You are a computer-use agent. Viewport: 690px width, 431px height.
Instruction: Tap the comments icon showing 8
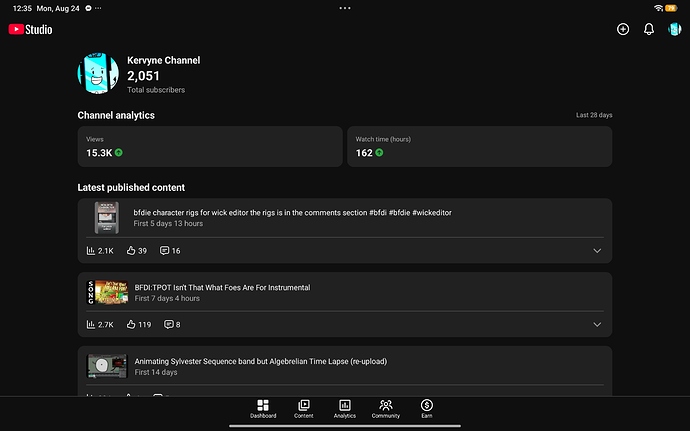pyautogui.click(x=169, y=324)
